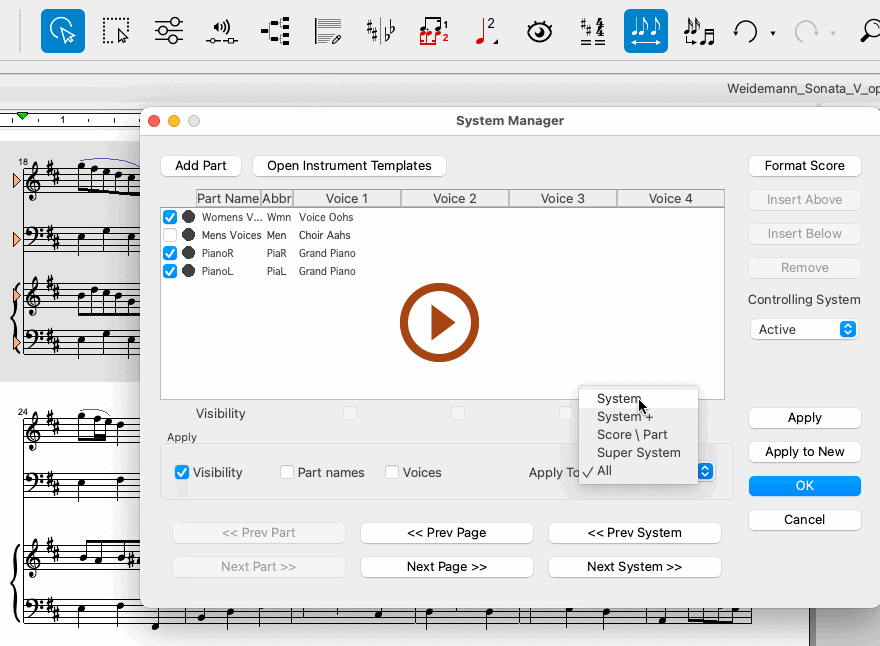Toggle the Visibility checkbox in Apply section
The image size is (880, 646).
tap(182, 472)
